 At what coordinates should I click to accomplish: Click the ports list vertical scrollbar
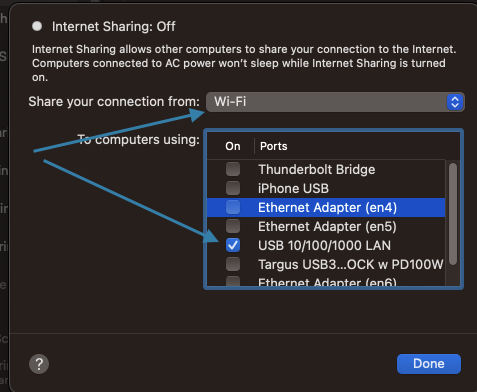point(453,214)
